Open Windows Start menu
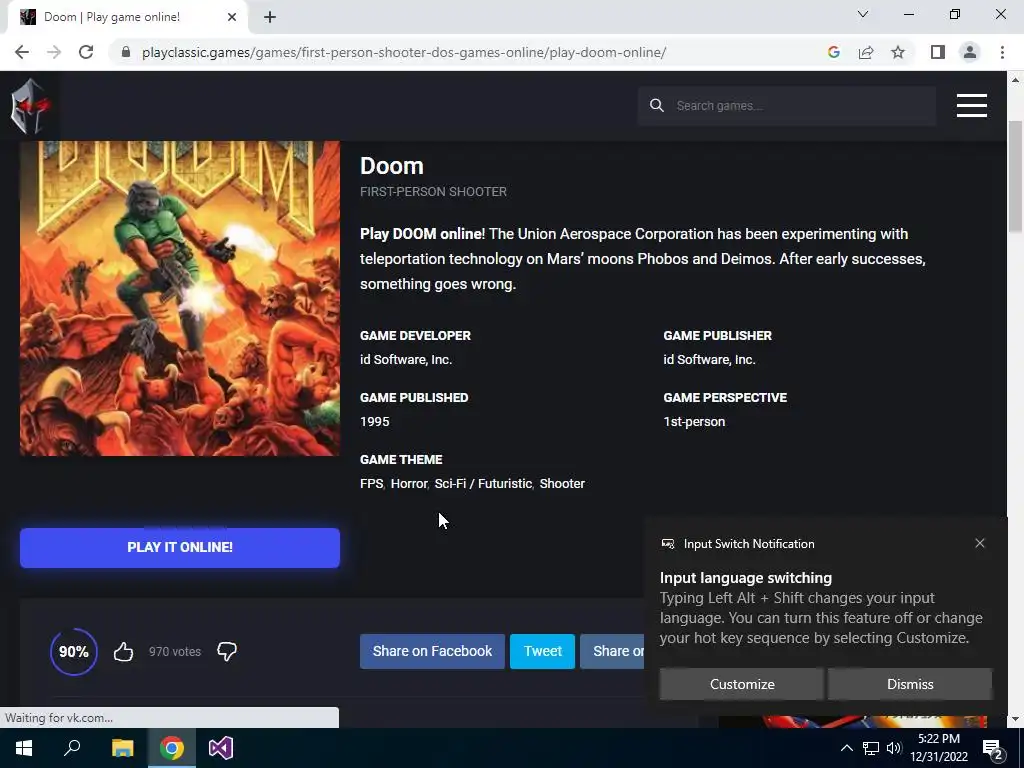 [24, 748]
